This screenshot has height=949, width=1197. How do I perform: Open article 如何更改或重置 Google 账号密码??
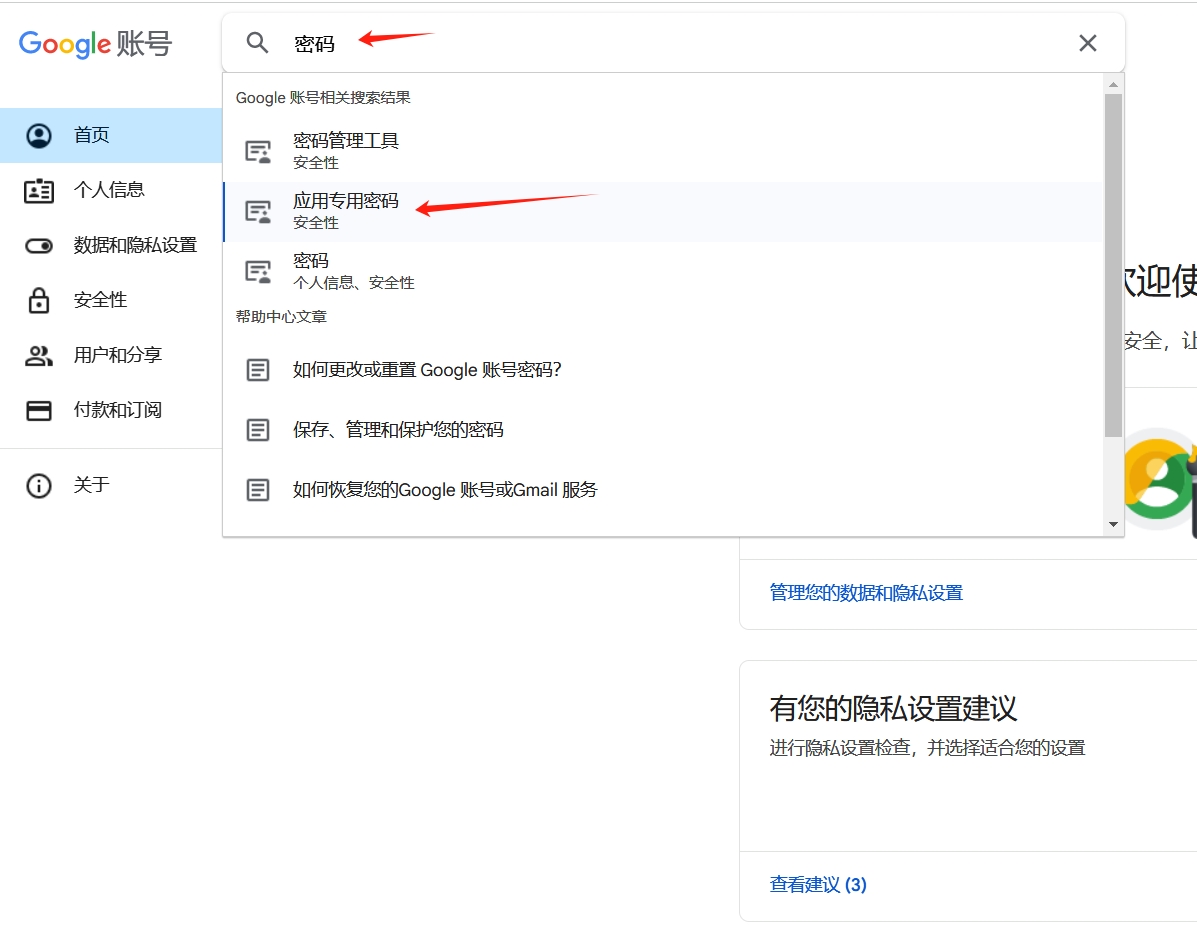point(663,370)
